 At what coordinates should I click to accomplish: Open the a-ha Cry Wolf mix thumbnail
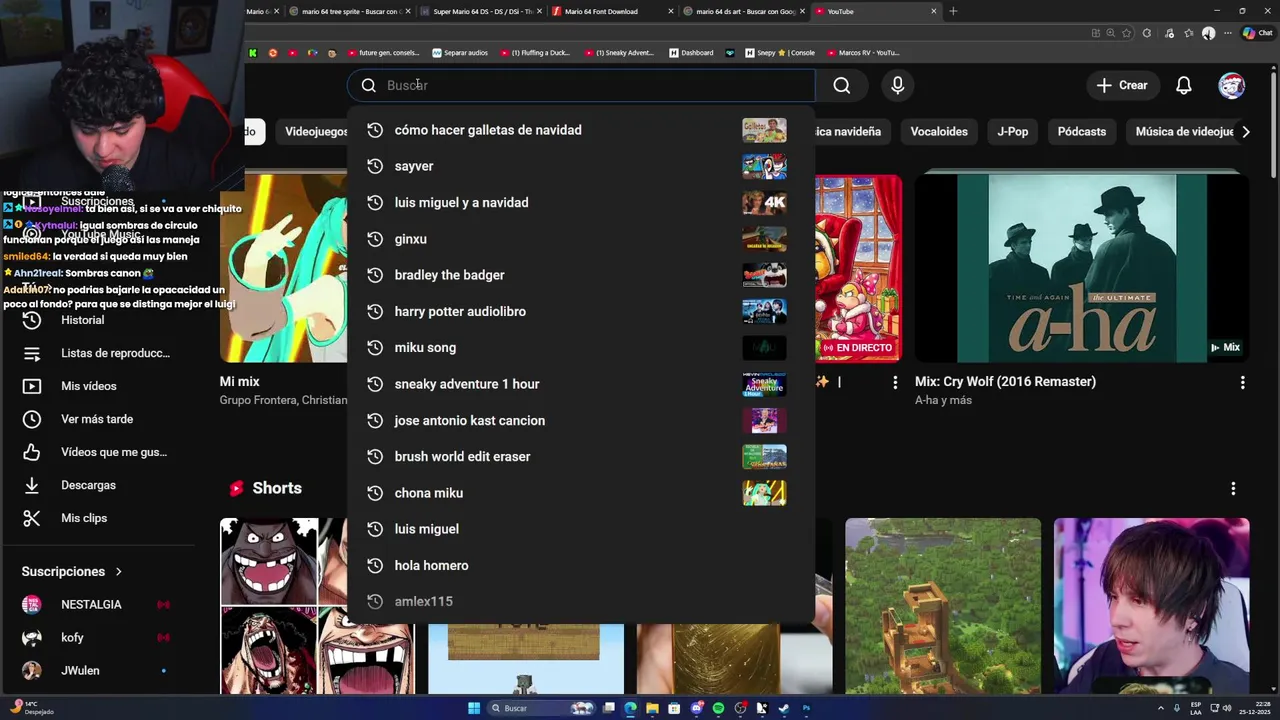[1082, 268]
